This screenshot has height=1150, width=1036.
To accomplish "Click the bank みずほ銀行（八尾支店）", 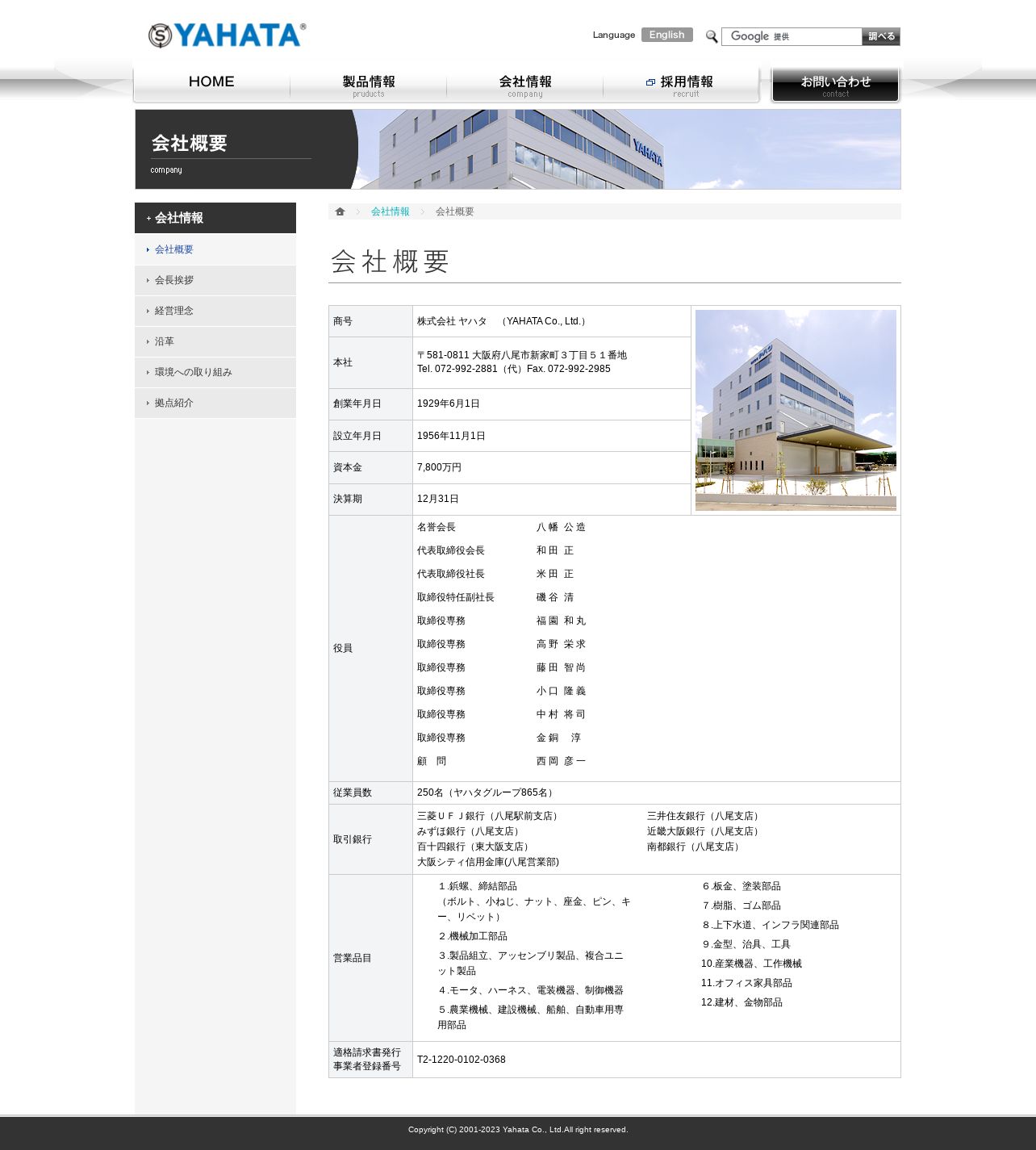I will coord(470,831).
